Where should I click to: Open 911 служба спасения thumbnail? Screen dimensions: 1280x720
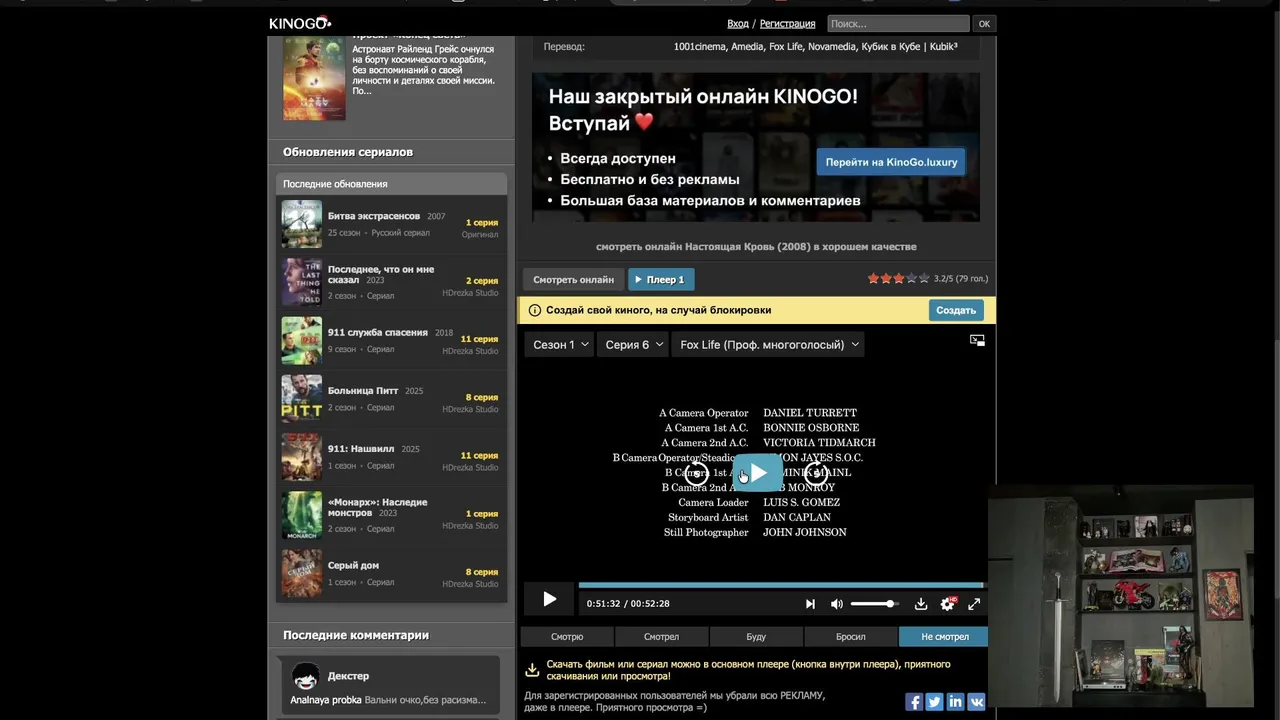coord(301,340)
